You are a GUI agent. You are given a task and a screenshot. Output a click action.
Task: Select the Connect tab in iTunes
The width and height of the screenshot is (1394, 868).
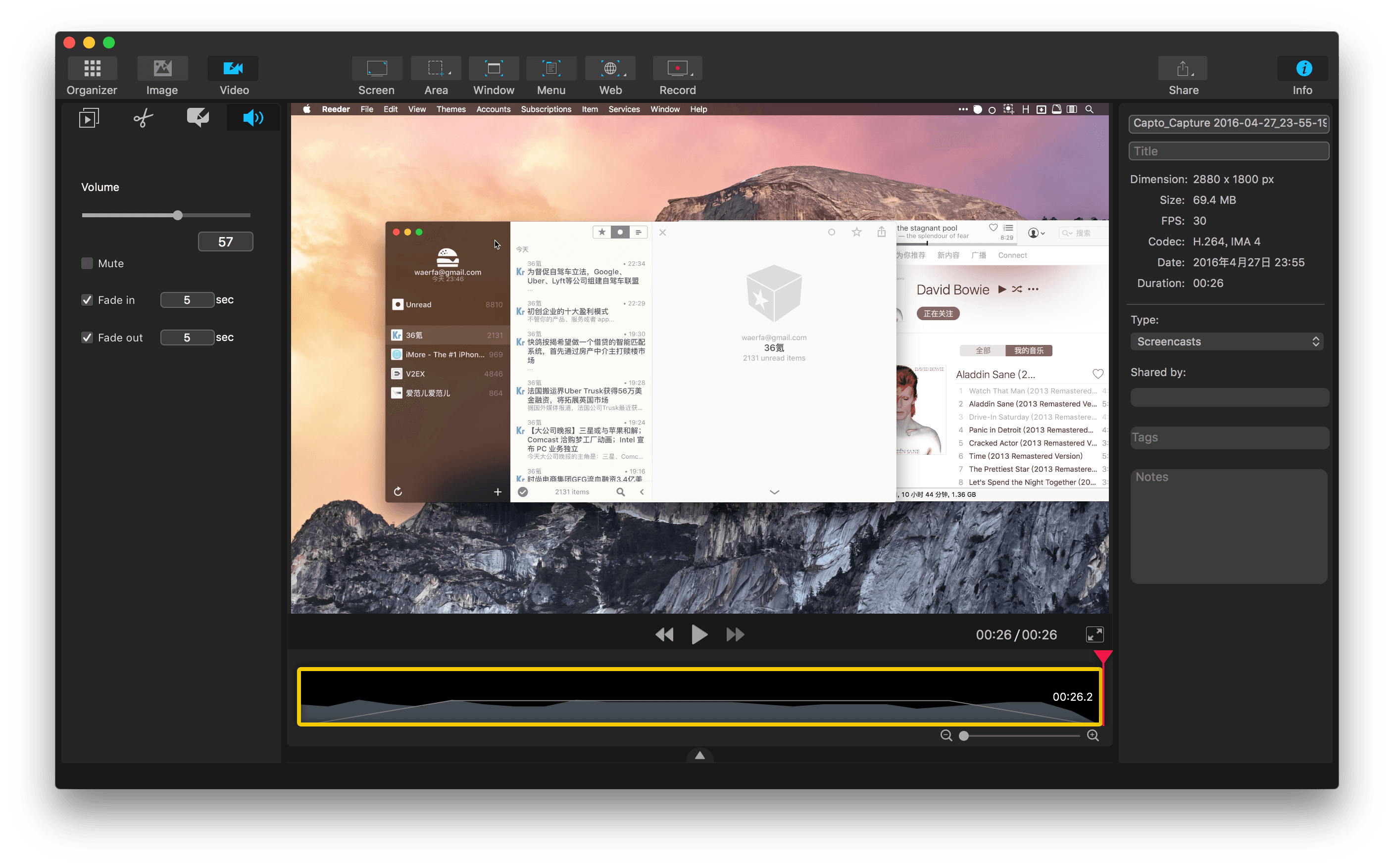(1012, 255)
